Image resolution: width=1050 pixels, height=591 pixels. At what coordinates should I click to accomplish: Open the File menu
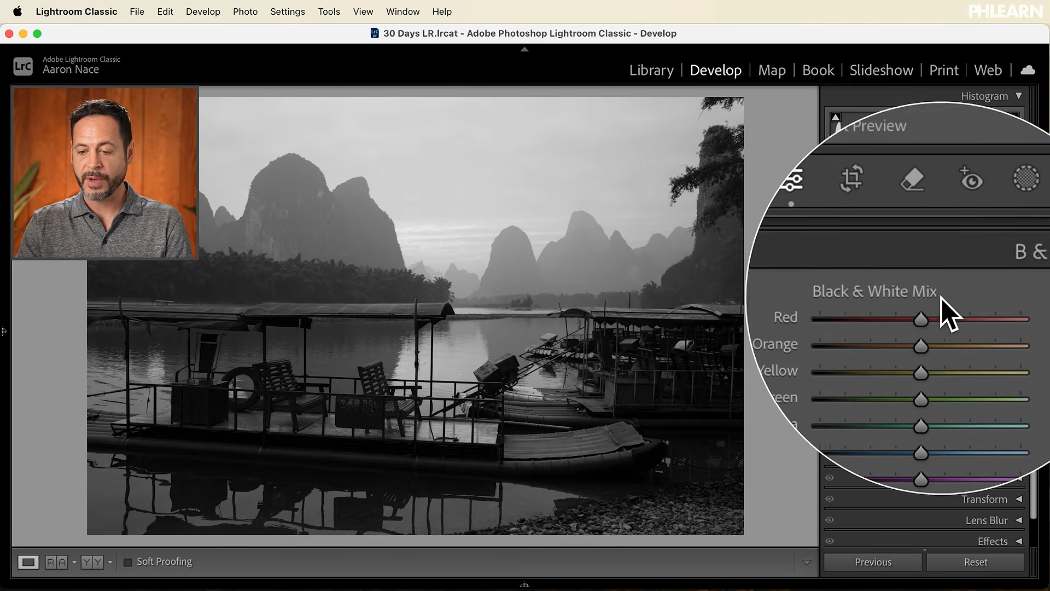point(137,11)
